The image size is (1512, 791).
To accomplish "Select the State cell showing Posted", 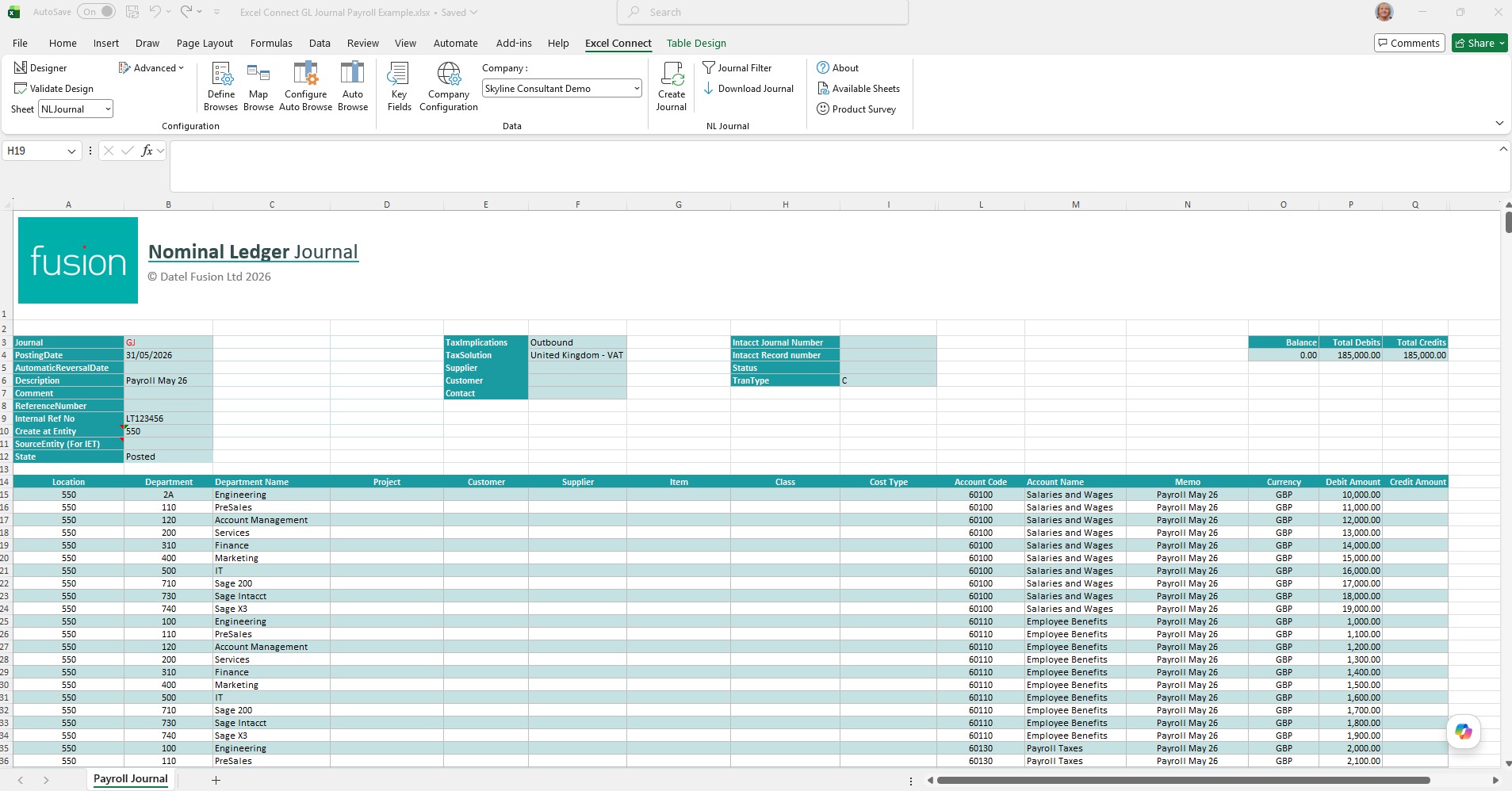I will tap(168, 457).
